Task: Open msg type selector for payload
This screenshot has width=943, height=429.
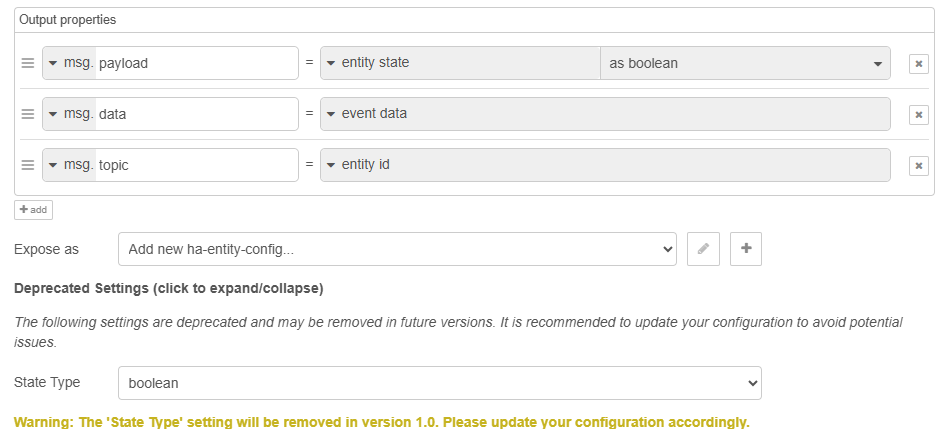Action: pyautogui.click(x=69, y=63)
